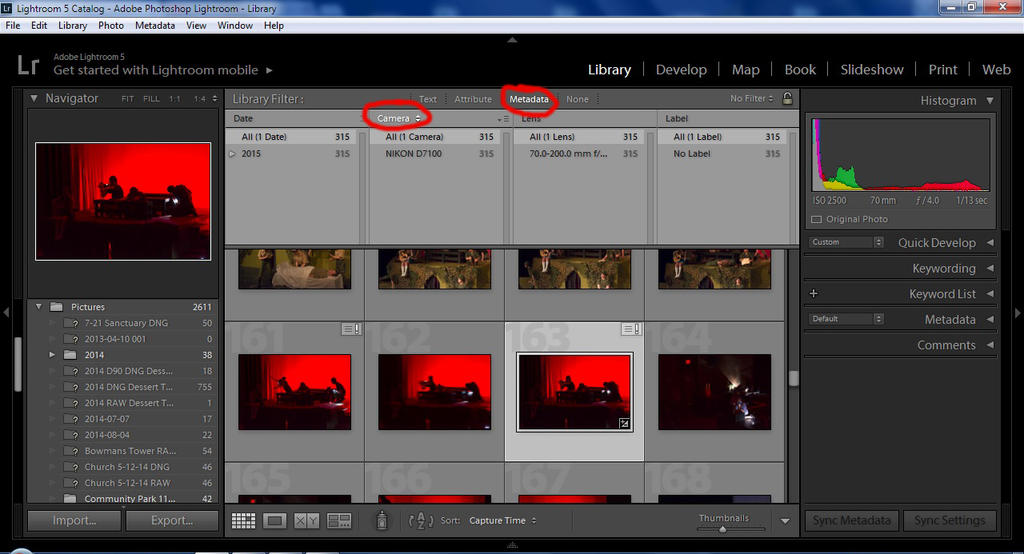The height and width of the screenshot is (554, 1024).
Task: Open the Camera column dropdown
Action: (x=399, y=119)
